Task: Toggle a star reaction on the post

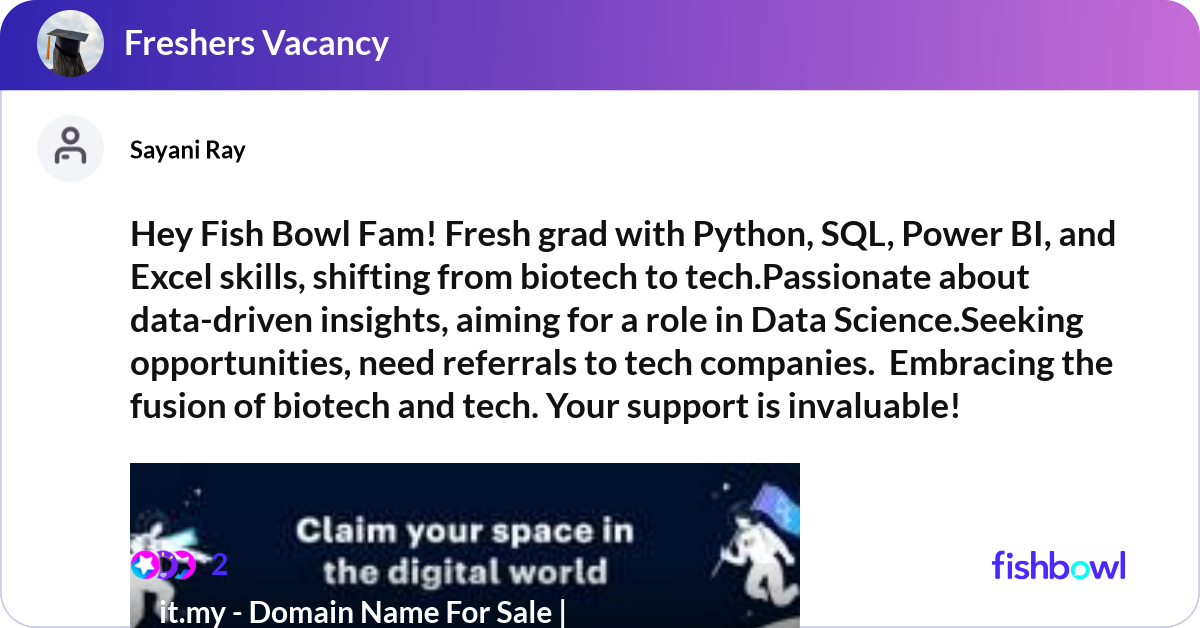Action: point(143,565)
